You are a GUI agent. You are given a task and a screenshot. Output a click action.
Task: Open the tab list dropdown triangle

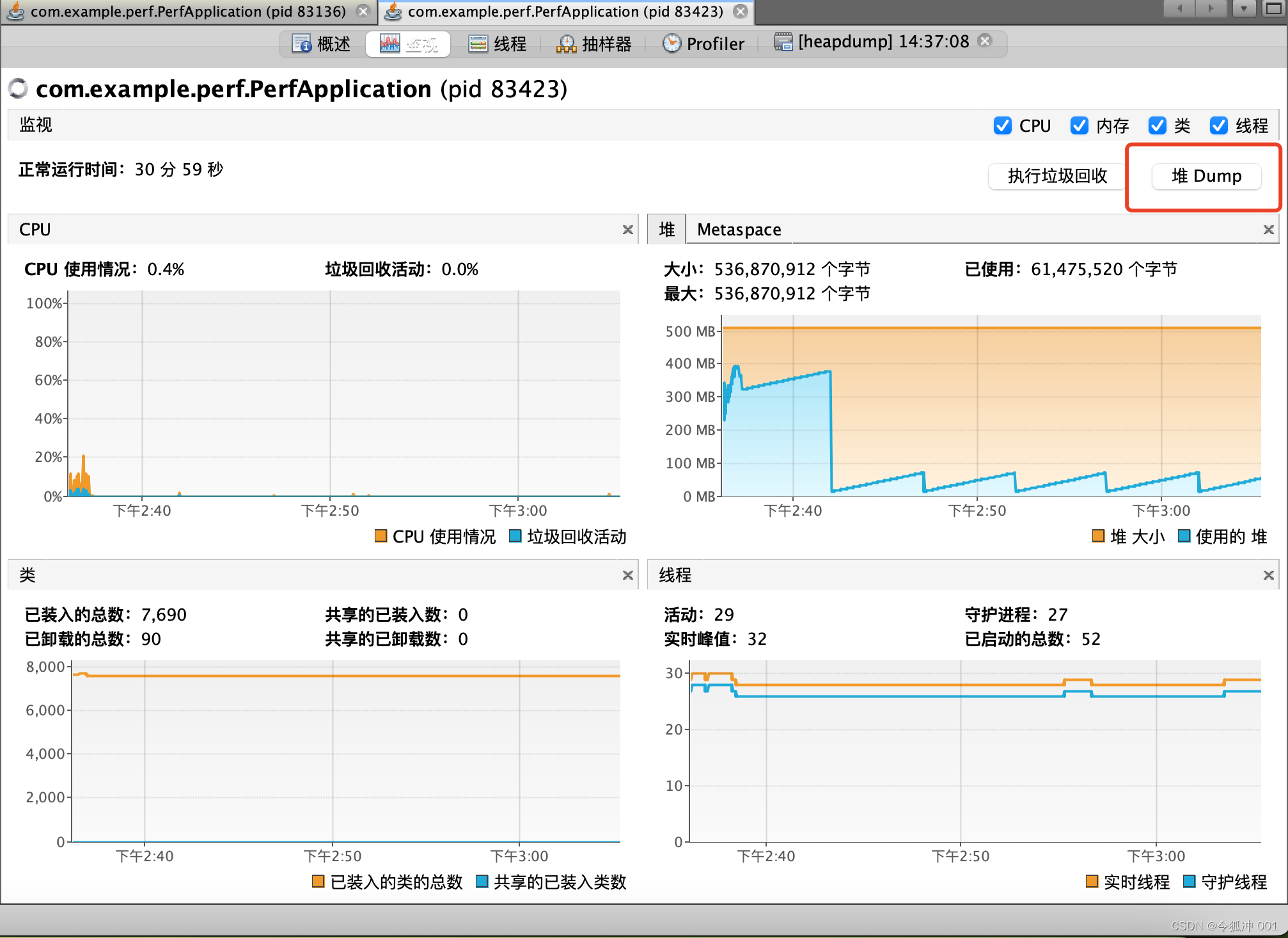[1243, 8]
